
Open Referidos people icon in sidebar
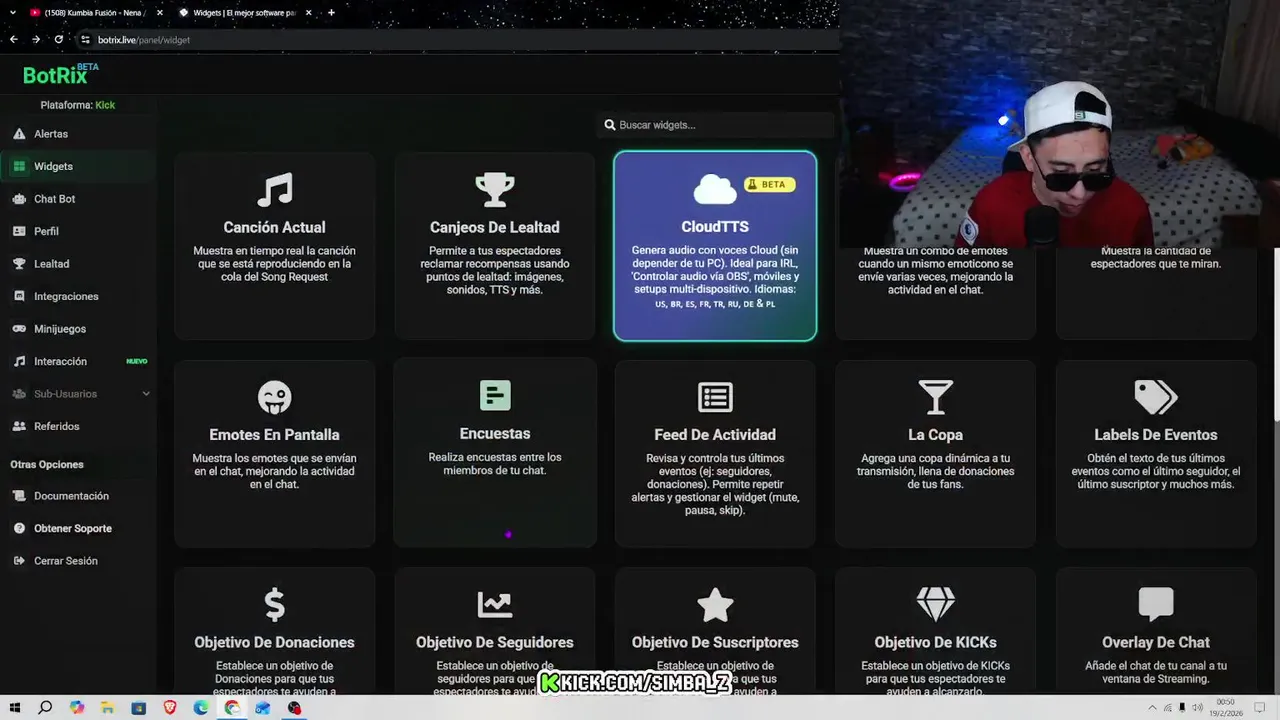pos(19,426)
